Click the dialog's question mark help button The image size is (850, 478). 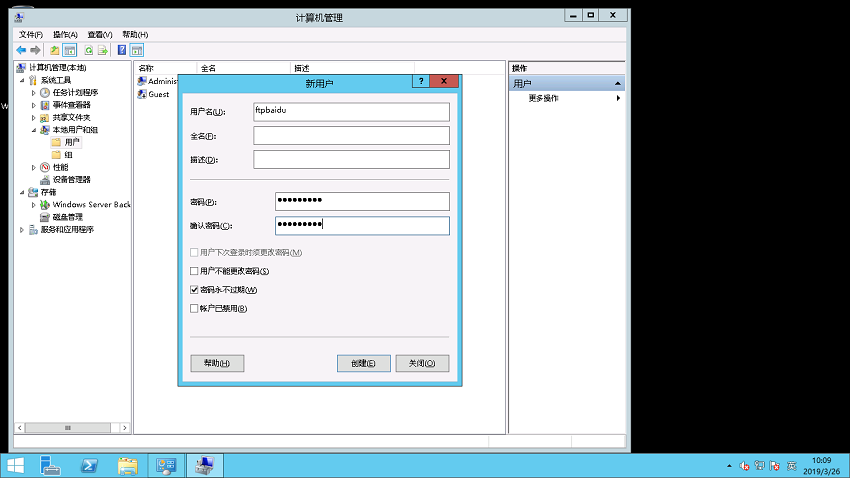(421, 81)
